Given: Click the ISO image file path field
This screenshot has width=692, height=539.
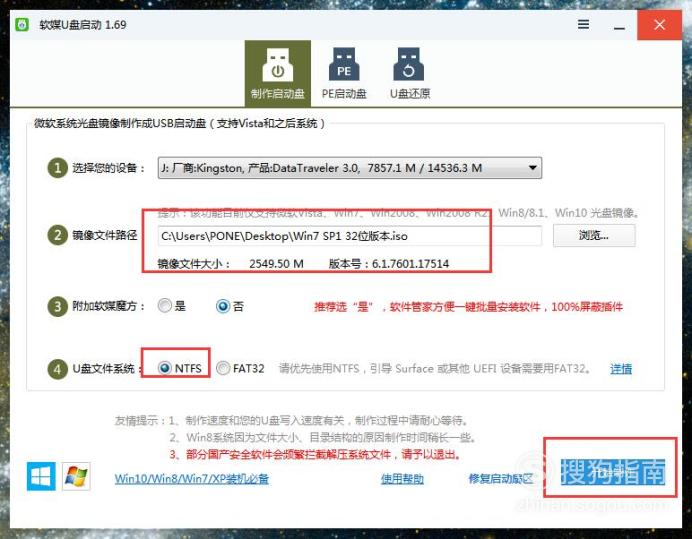Looking at the screenshot, I should [350, 236].
